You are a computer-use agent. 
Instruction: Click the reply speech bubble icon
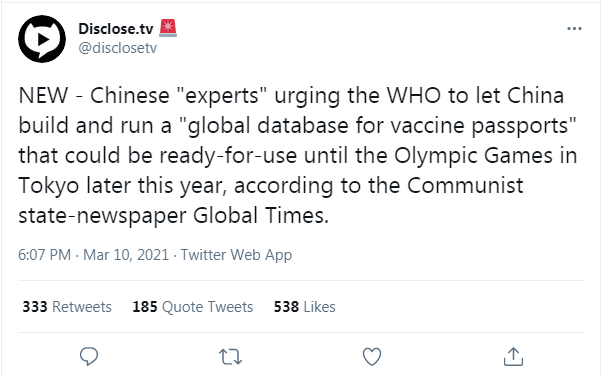[x=89, y=356]
